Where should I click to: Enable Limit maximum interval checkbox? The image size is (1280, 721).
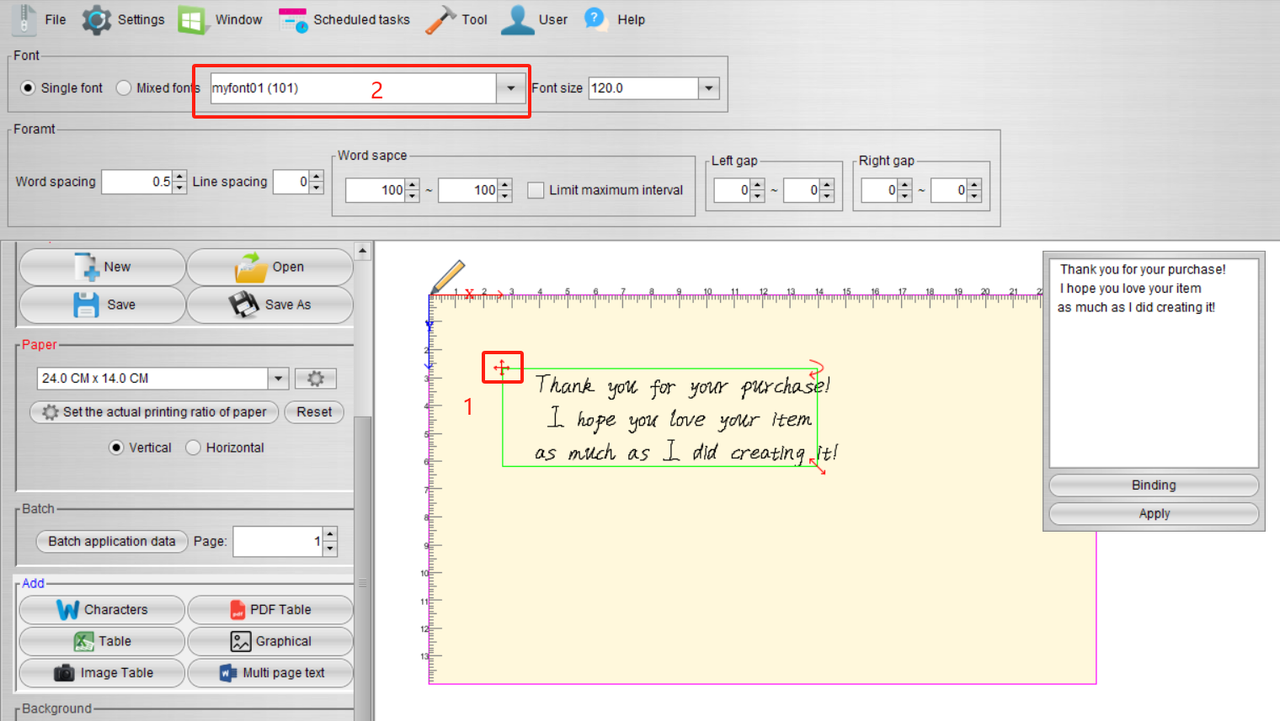tap(536, 190)
